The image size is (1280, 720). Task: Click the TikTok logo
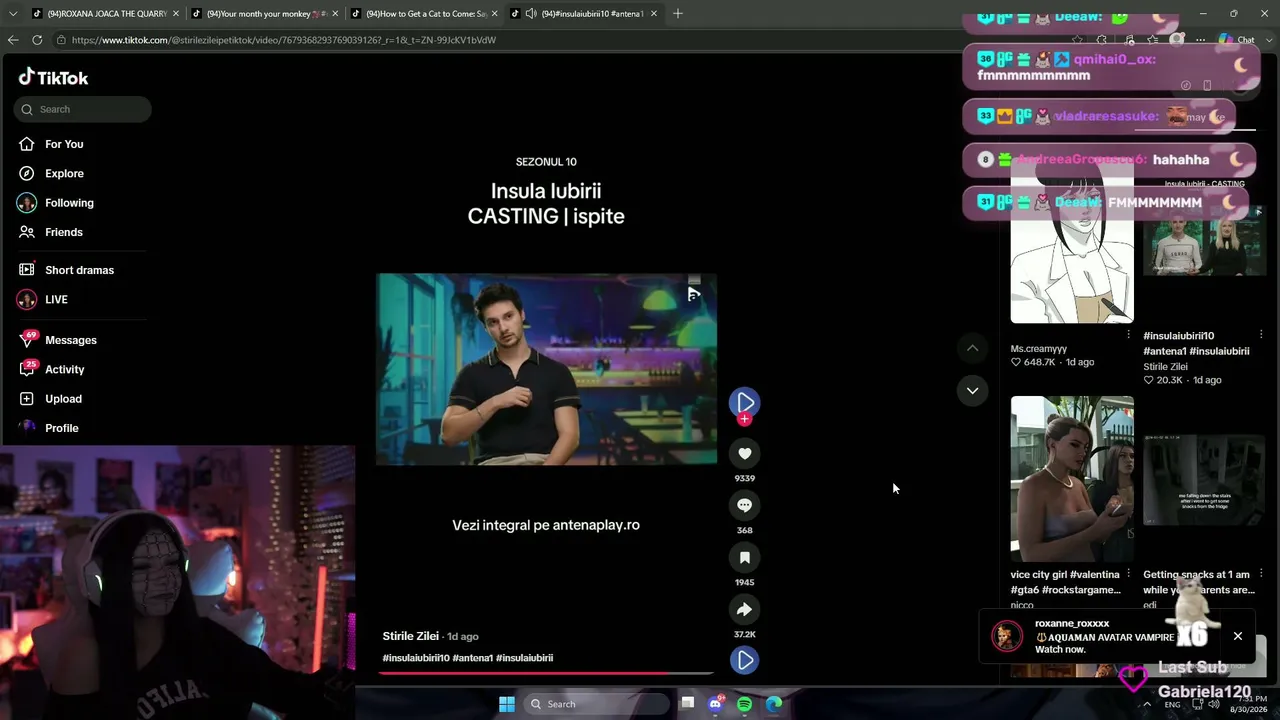pyautogui.click(x=54, y=78)
